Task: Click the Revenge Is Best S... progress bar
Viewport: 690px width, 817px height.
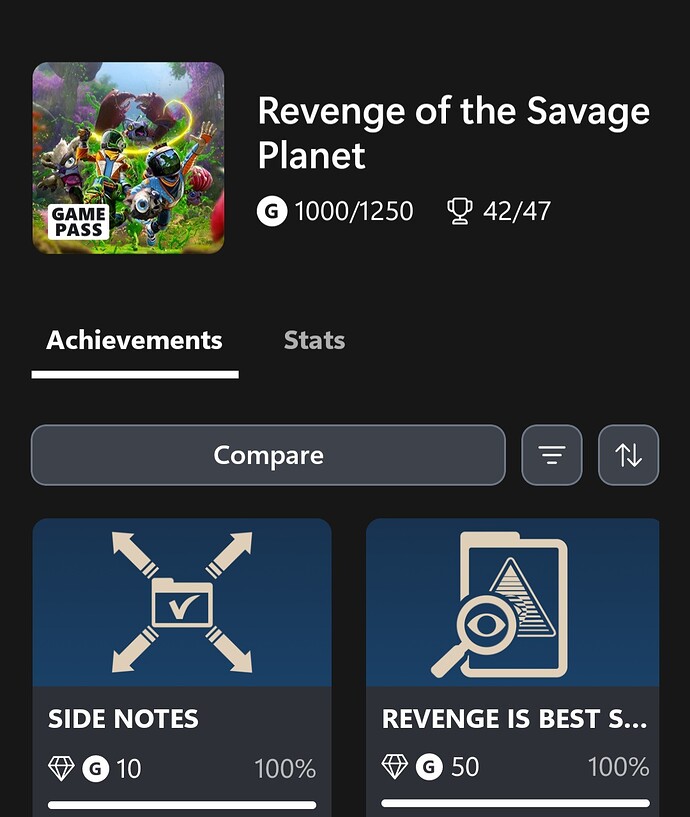Action: [515, 803]
